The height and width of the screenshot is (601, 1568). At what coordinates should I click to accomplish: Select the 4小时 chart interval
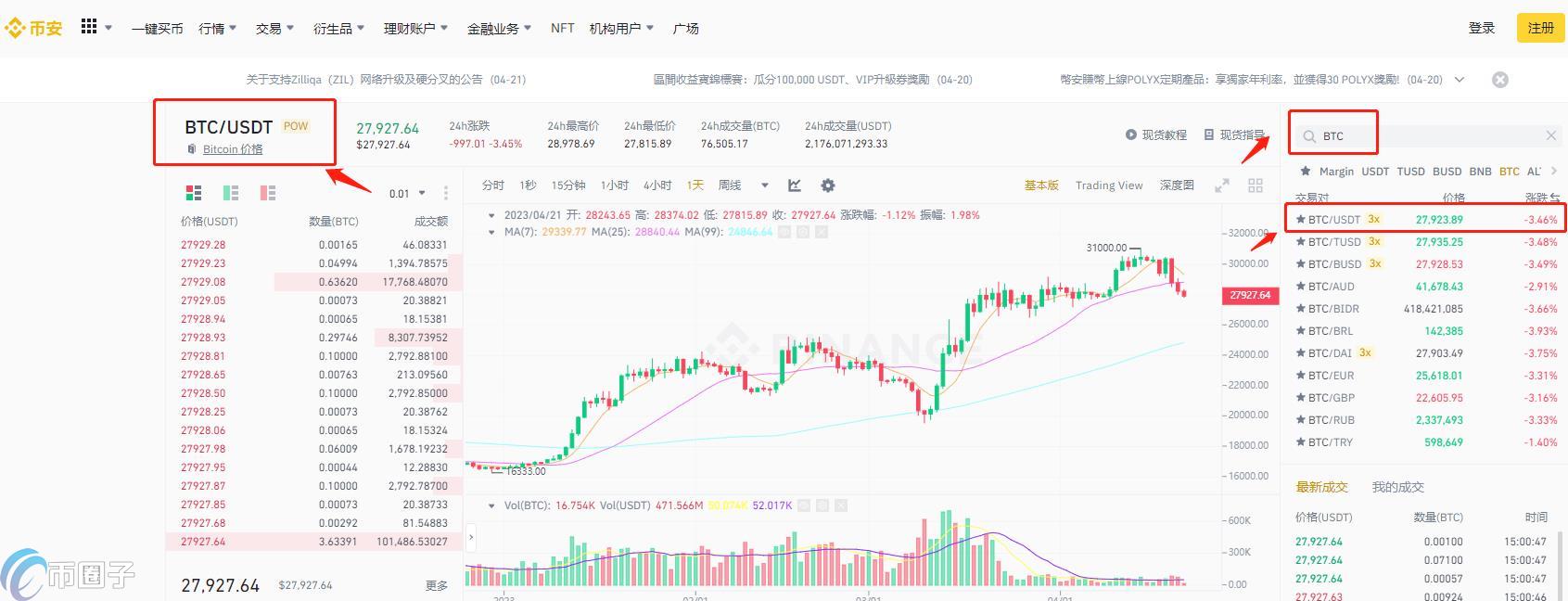coord(657,185)
